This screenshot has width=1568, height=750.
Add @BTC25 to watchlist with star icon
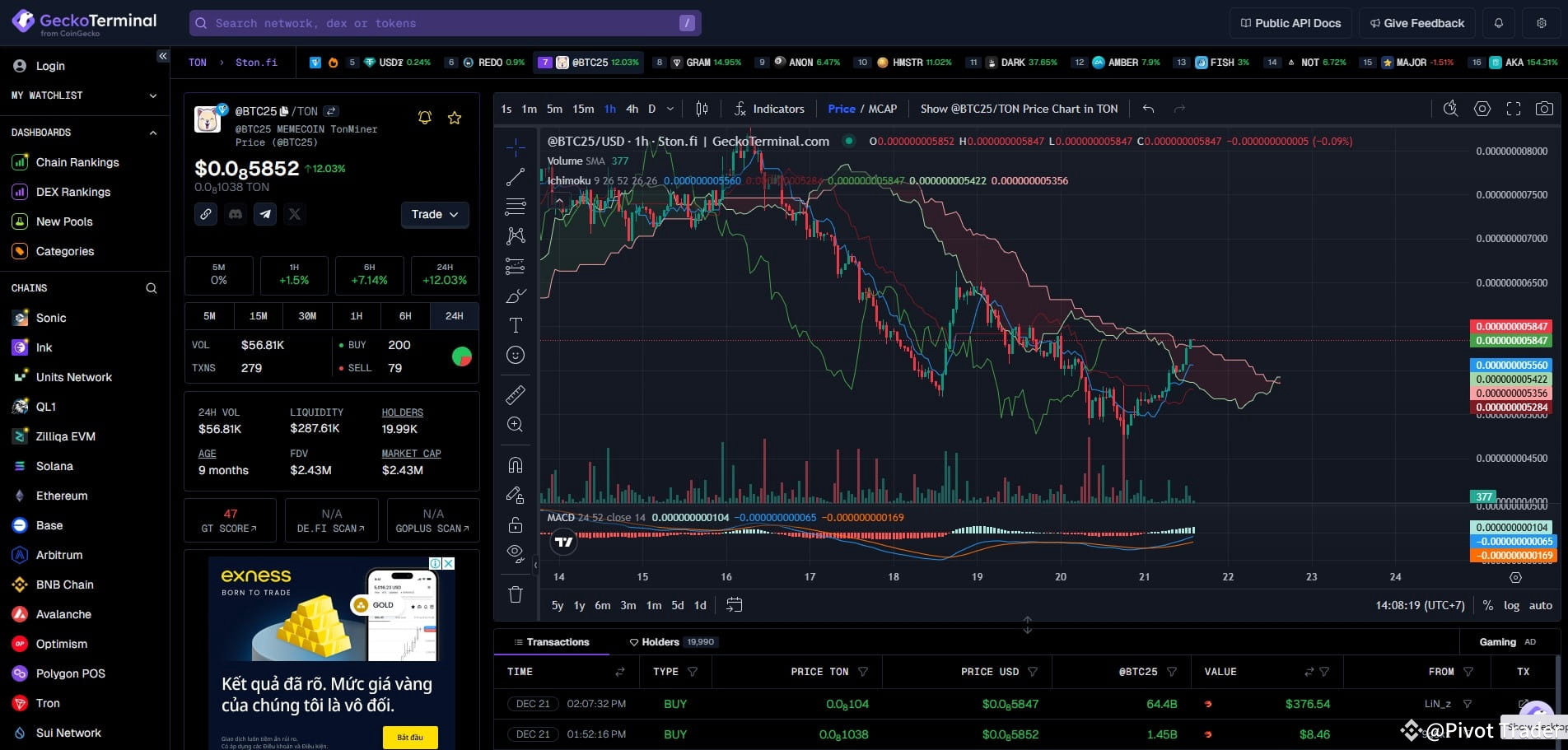pos(455,118)
